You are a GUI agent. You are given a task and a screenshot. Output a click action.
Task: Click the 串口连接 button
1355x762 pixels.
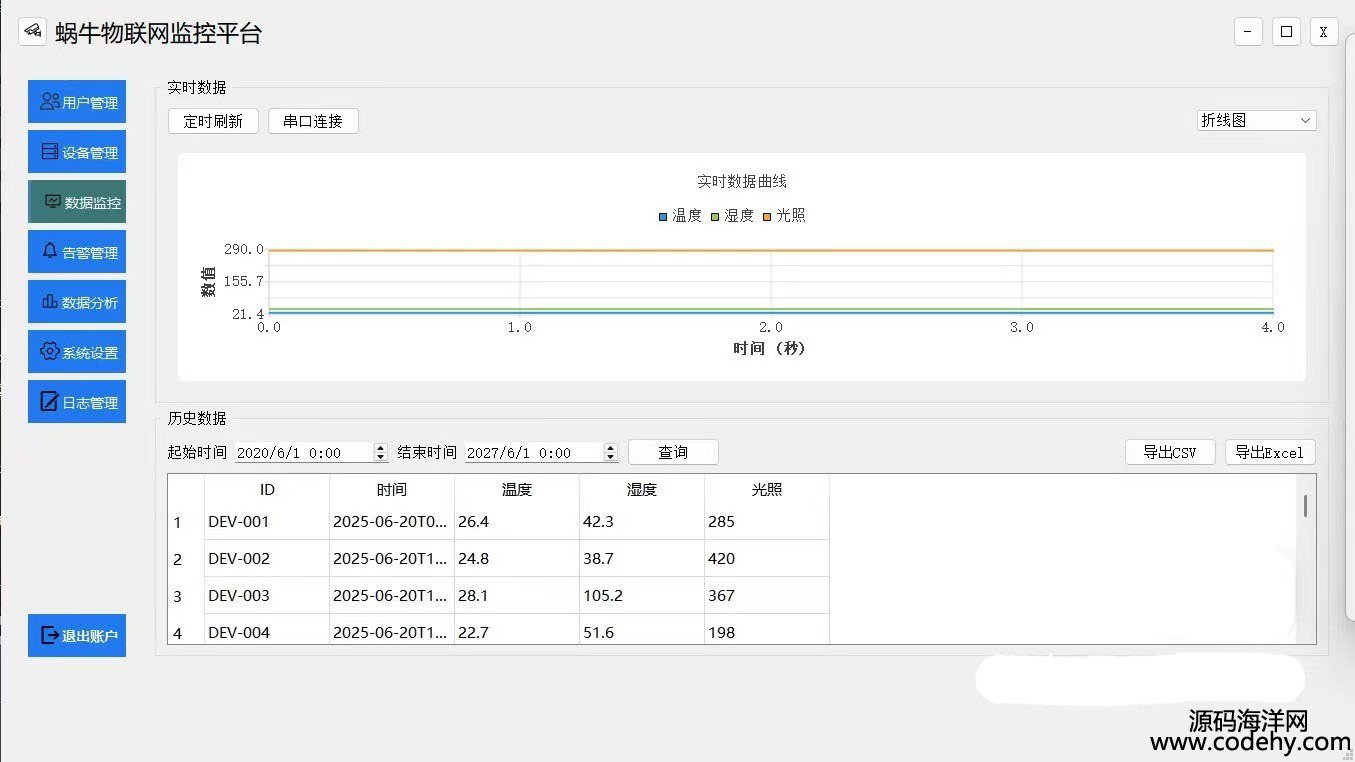313,121
